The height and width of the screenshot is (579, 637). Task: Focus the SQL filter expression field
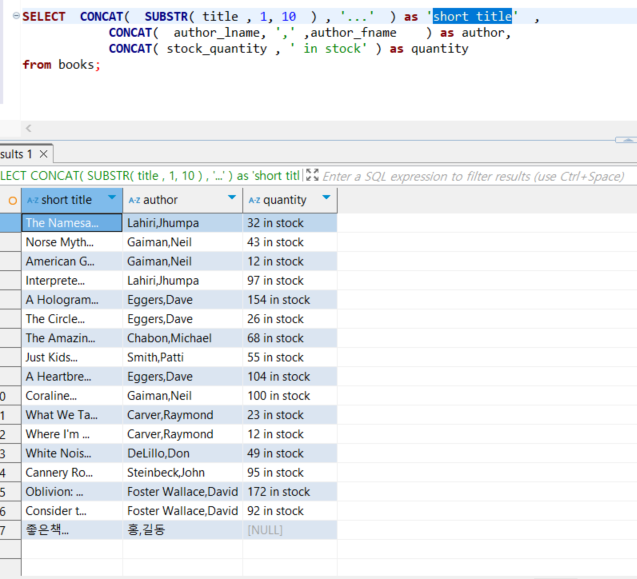pyautogui.click(x=473, y=176)
